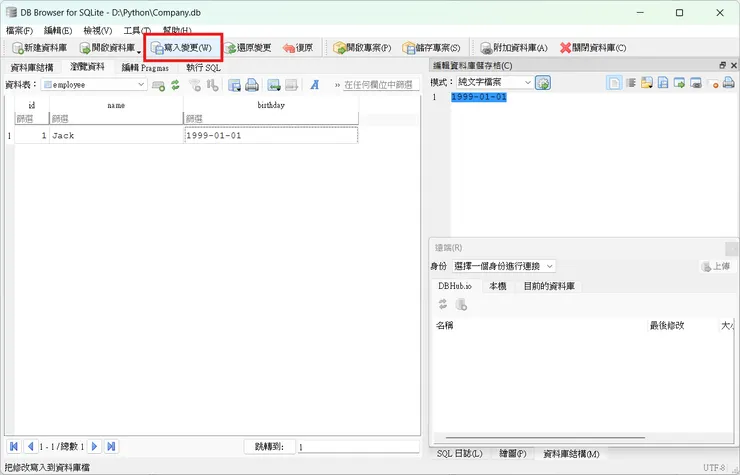This screenshot has width=740, height=475.
Task: Expand the » toolbar overflow chevron
Action: pos(337,85)
